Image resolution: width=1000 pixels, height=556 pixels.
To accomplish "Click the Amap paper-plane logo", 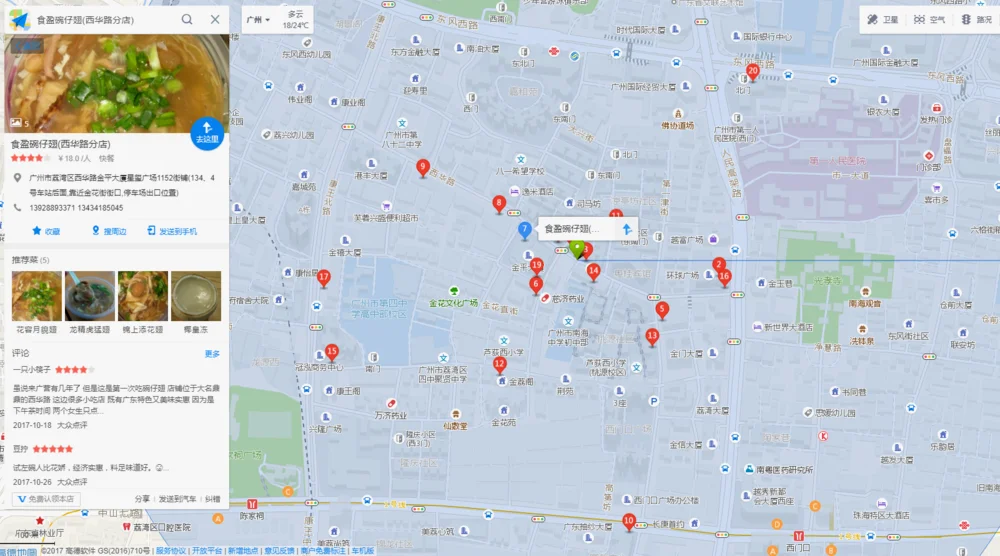I will [x=20, y=20].
